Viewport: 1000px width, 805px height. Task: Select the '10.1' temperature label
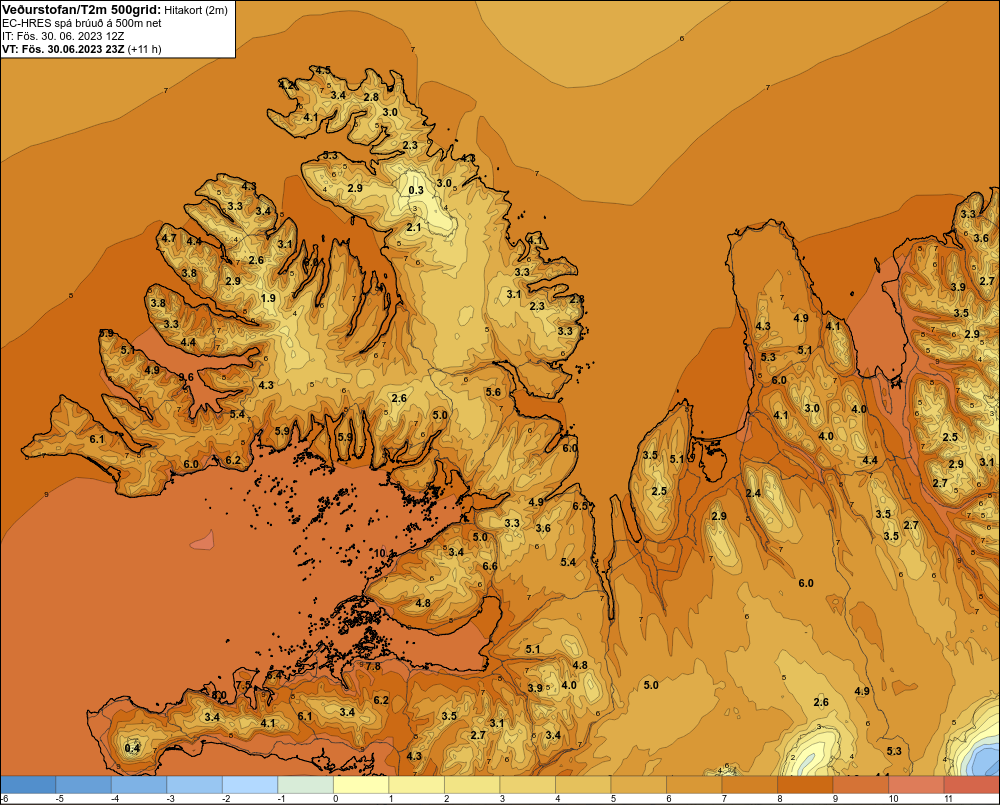tap(382, 553)
